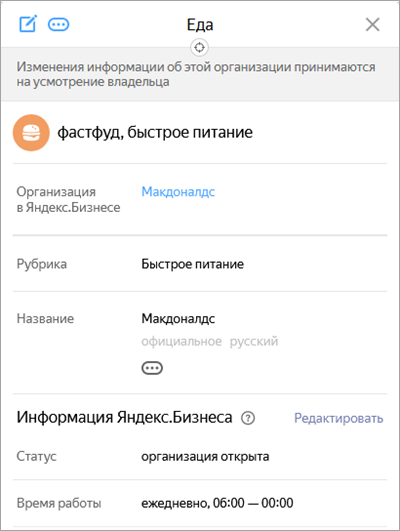
Task: Click the фастфуд, быстрое питание heading
Action: (155, 132)
